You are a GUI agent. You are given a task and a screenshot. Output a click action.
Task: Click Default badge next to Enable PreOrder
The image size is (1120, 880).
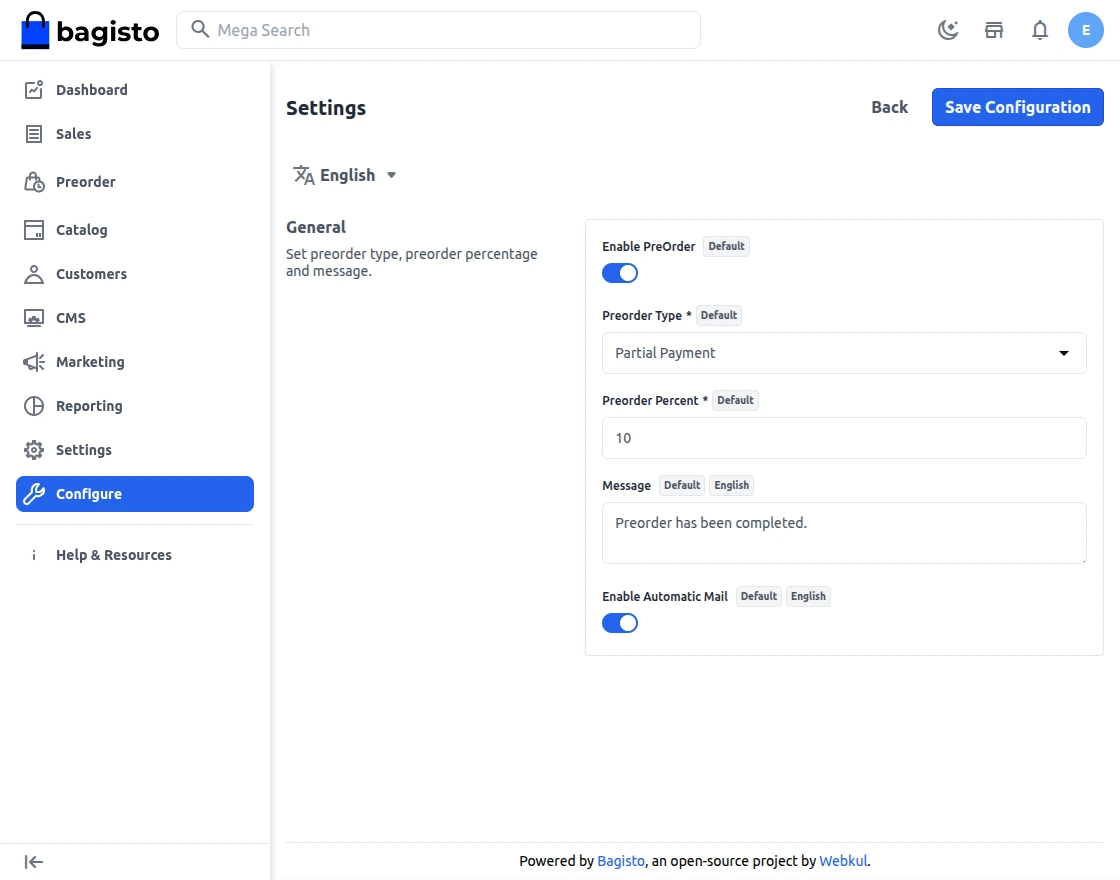tap(726, 246)
